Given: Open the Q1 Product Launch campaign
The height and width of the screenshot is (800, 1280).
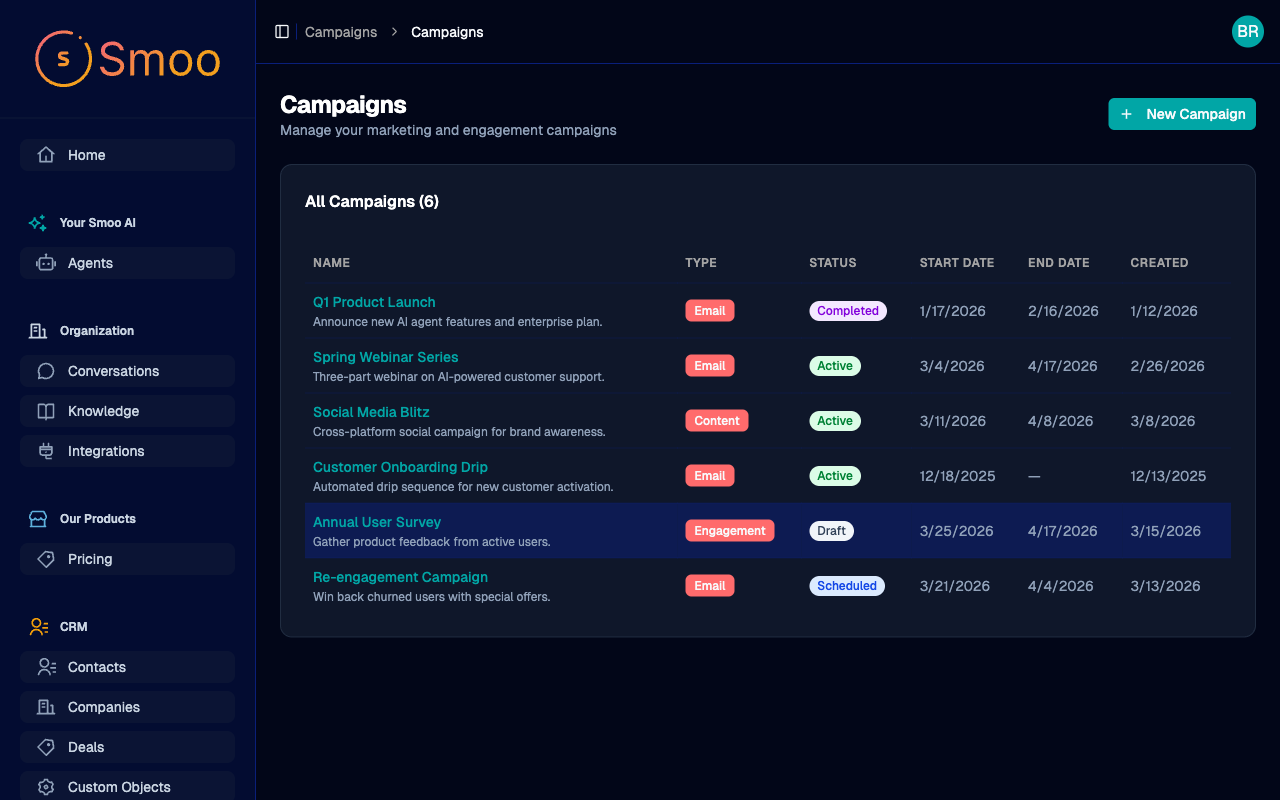Looking at the screenshot, I should click(x=374, y=302).
